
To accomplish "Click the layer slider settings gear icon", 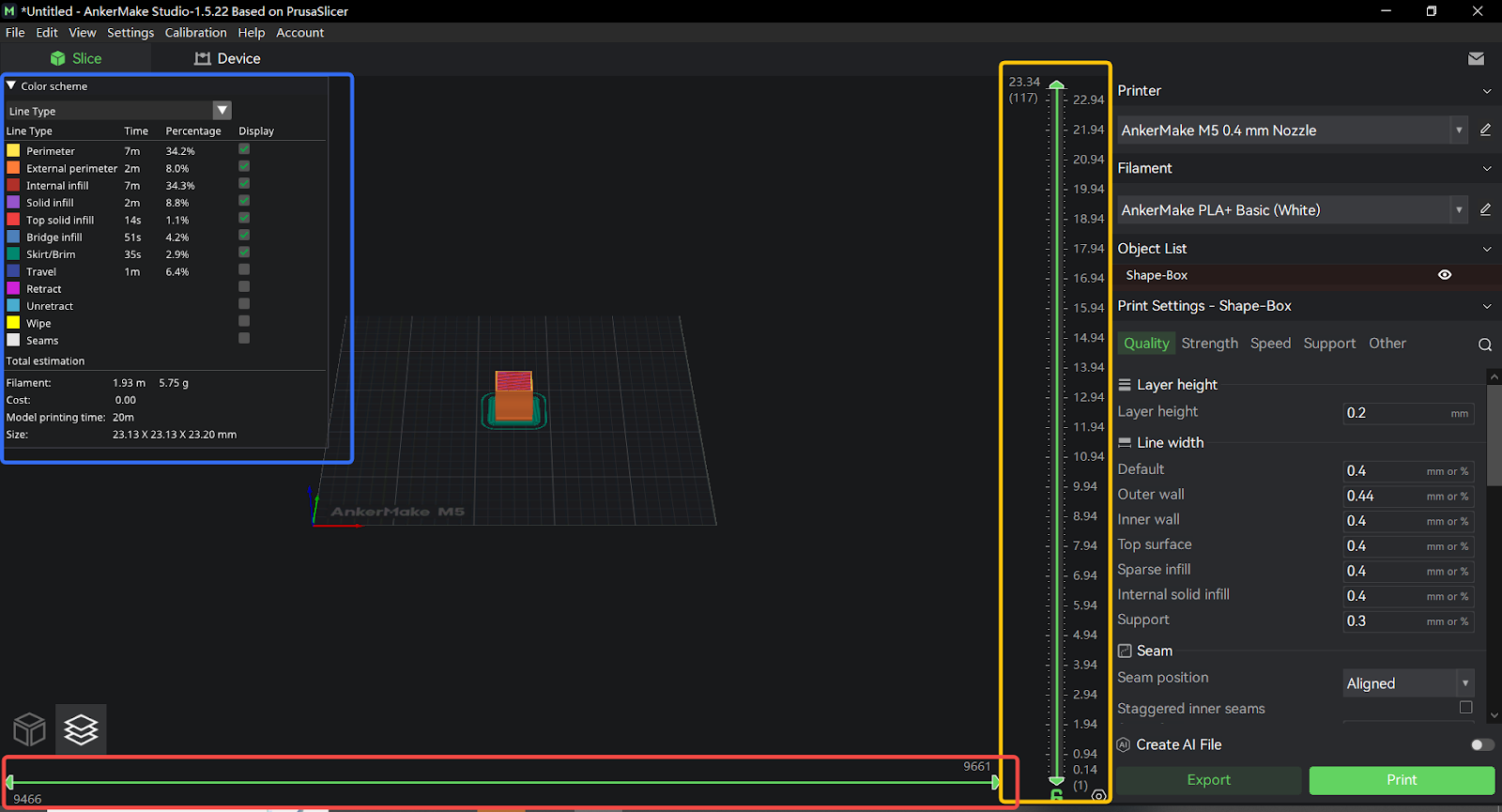I will 1098,796.
